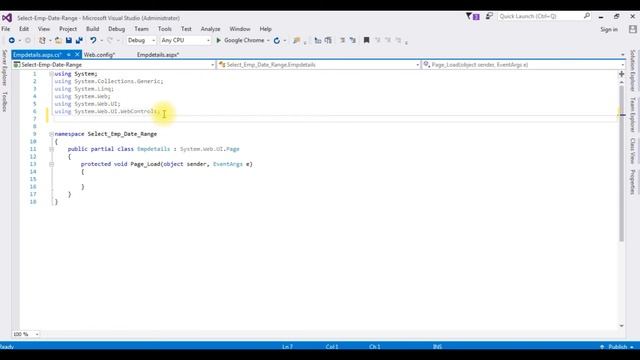640x360 pixels.
Task: Click the Navigate Backward arrow icon
Action: click(11, 40)
